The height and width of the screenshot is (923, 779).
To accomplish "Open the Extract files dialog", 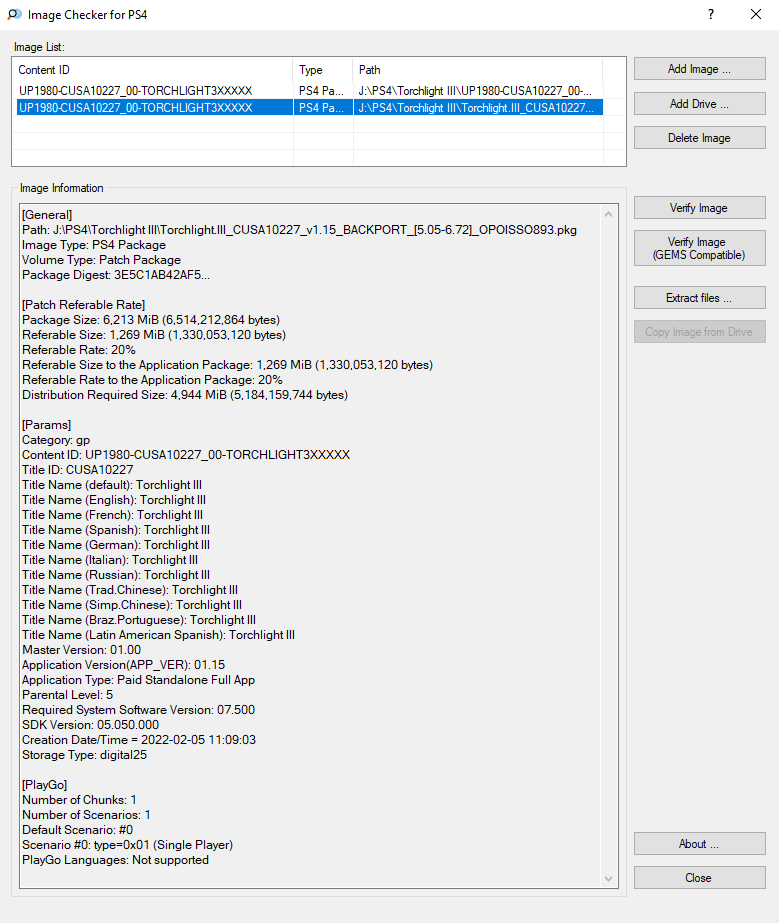I will [700, 298].
